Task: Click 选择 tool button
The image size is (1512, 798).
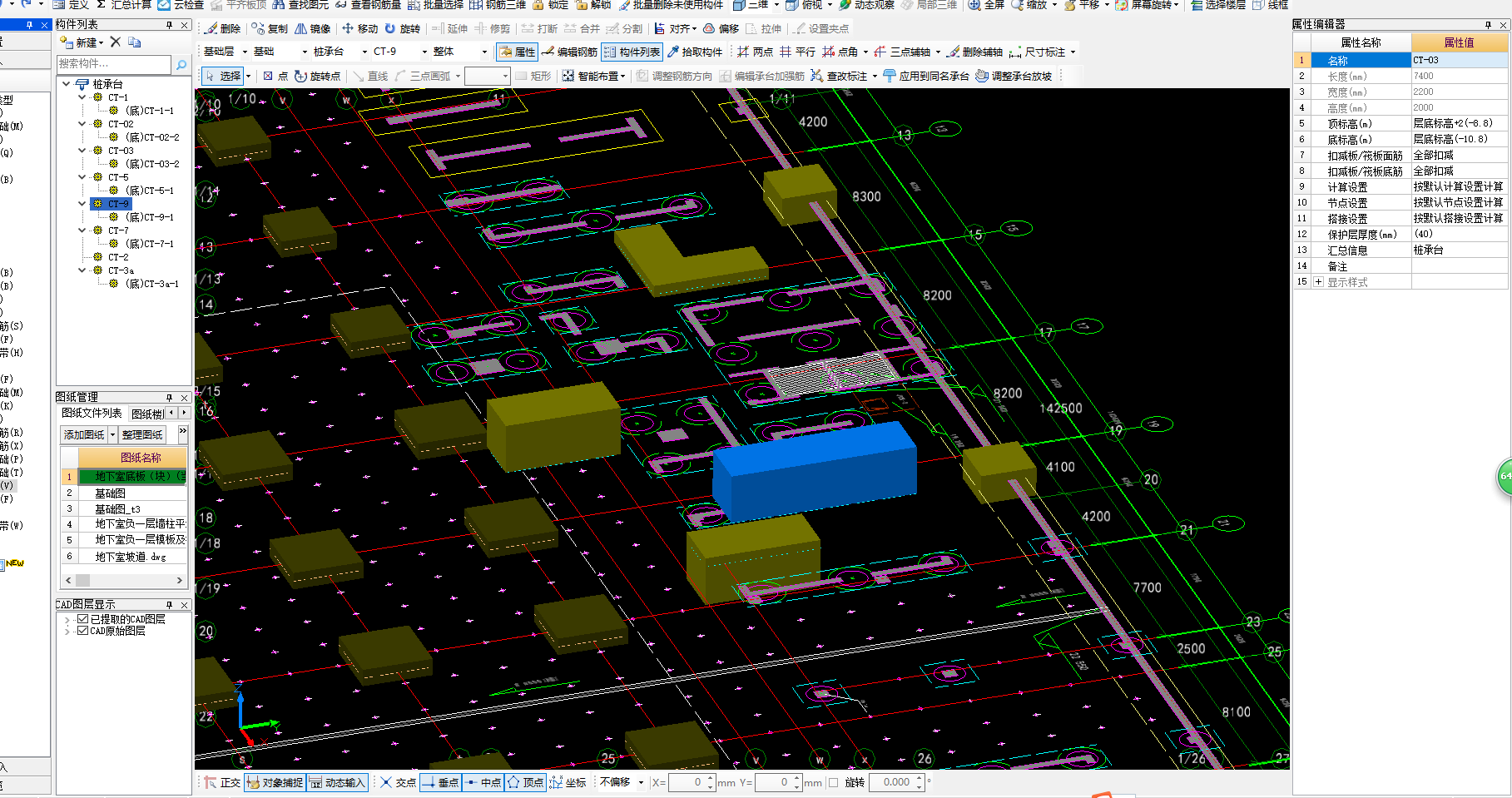Action: [223, 76]
